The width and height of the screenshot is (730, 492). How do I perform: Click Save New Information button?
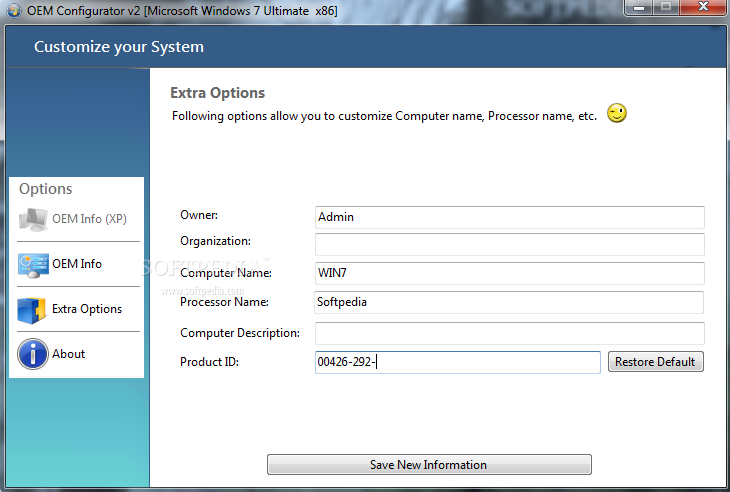click(429, 465)
